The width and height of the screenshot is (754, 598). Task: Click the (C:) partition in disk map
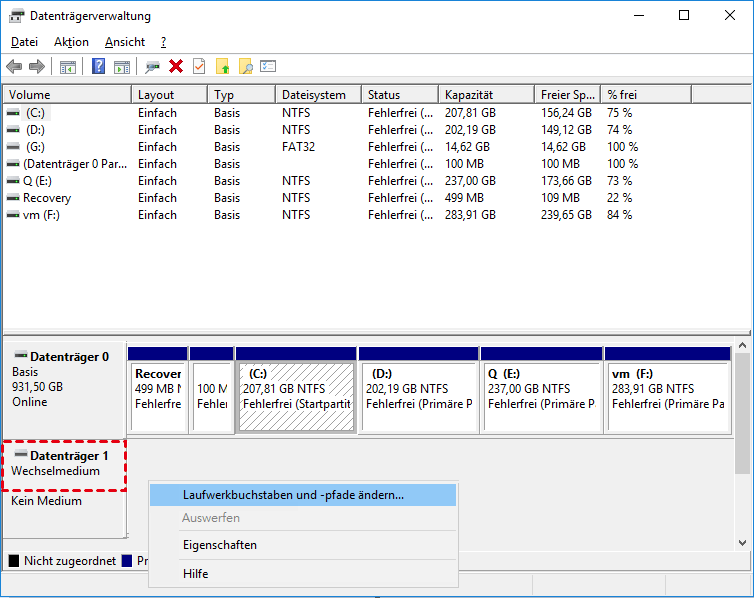pos(296,395)
